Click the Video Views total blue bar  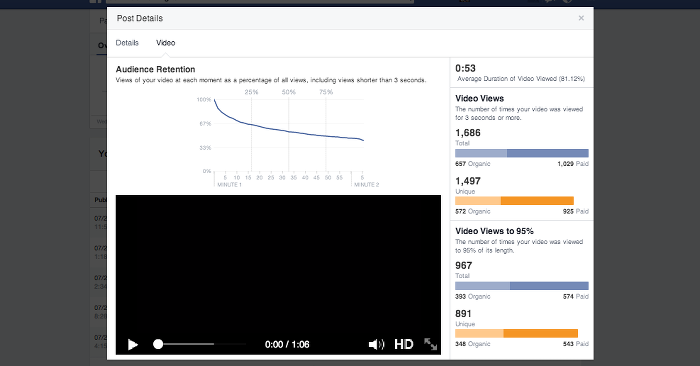coord(522,153)
